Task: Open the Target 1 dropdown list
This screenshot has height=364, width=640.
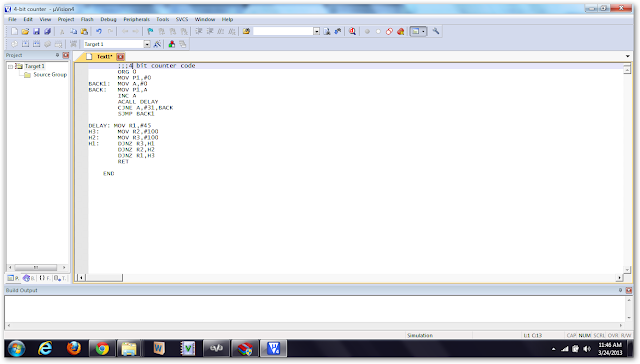Action: pyautogui.click(x=147, y=44)
